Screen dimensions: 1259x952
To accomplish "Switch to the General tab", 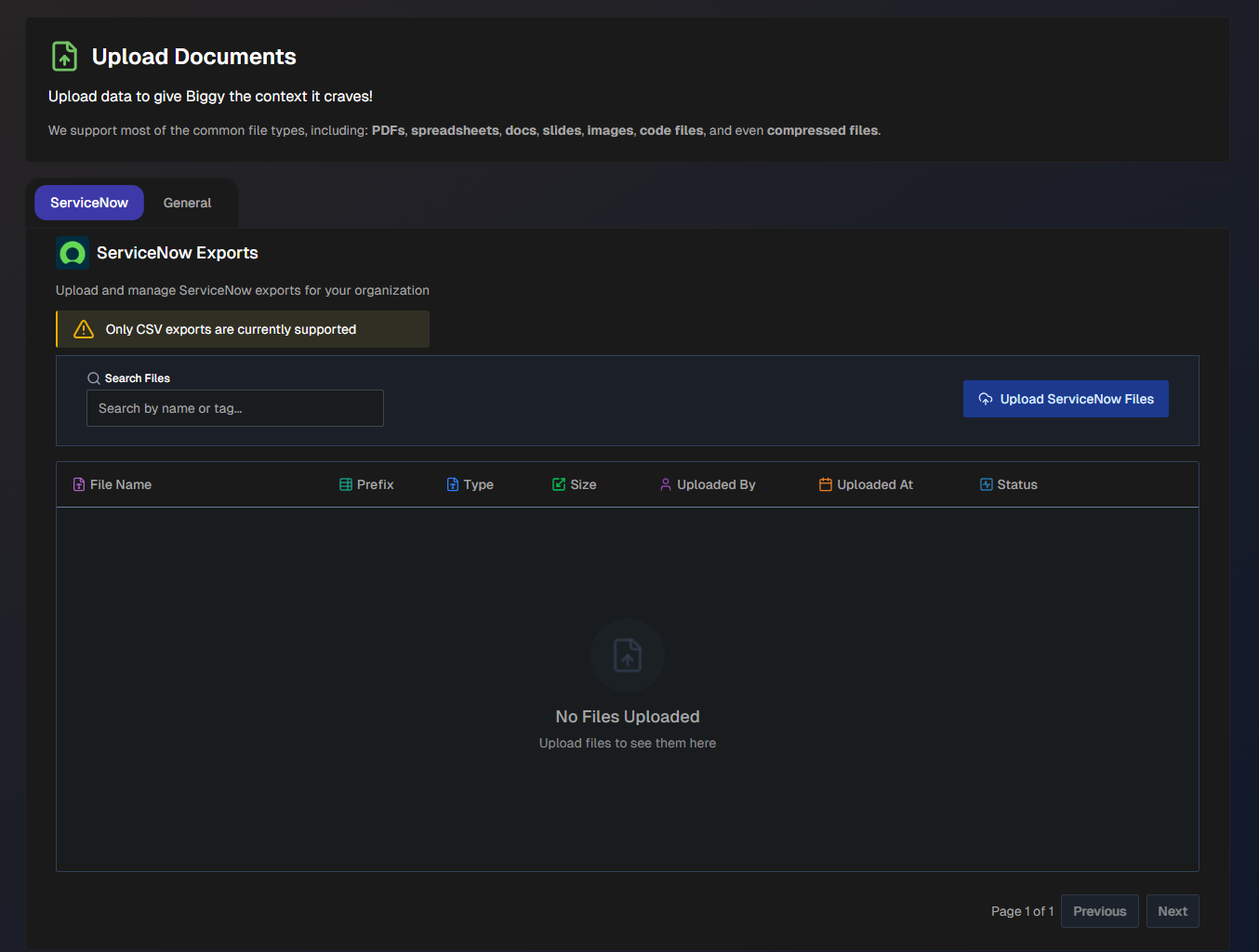I will [x=187, y=203].
